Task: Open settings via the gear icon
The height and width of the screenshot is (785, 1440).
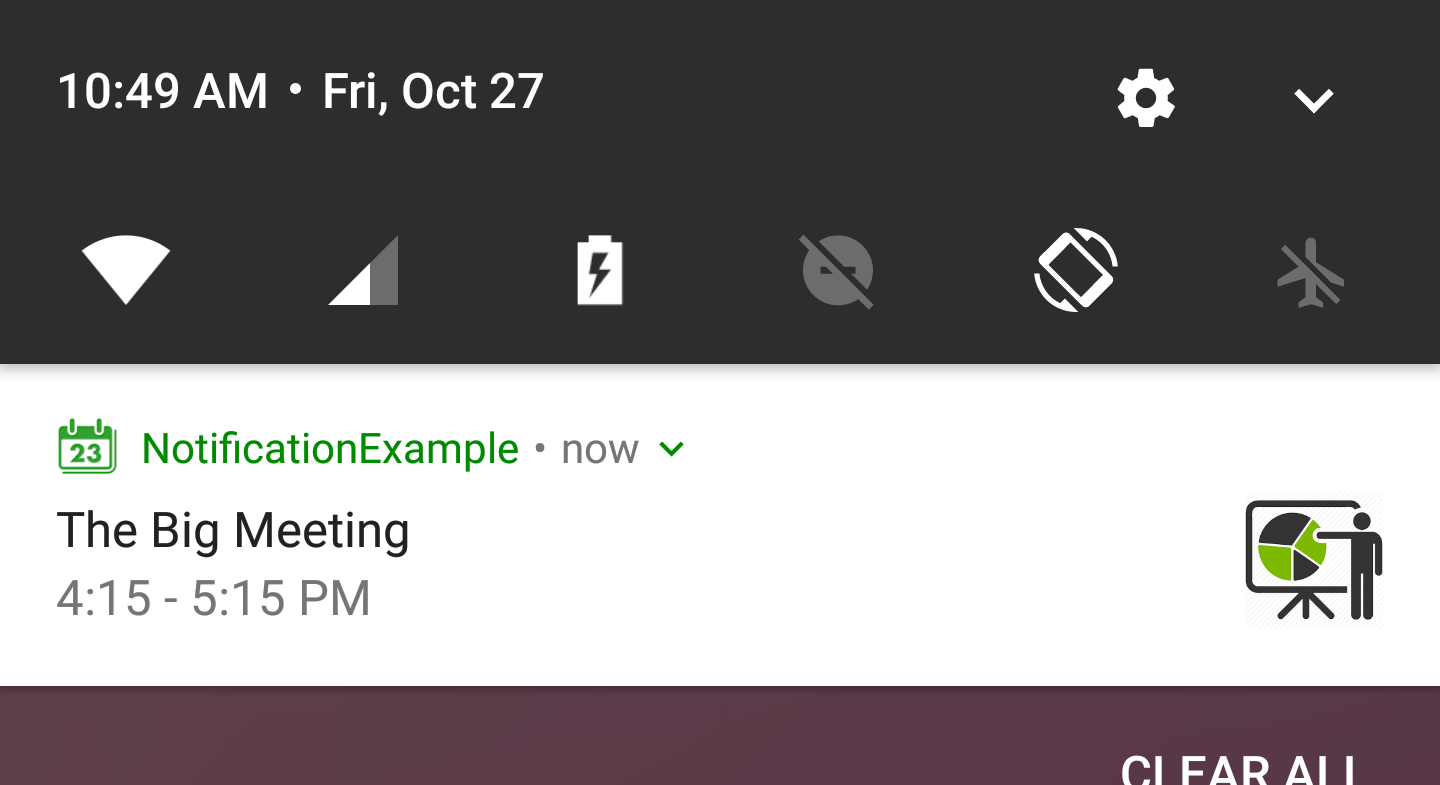Action: coord(1145,98)
